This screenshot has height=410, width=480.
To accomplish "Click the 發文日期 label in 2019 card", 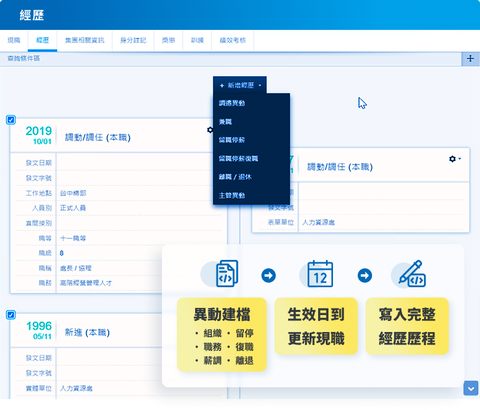I will (39, 163).
